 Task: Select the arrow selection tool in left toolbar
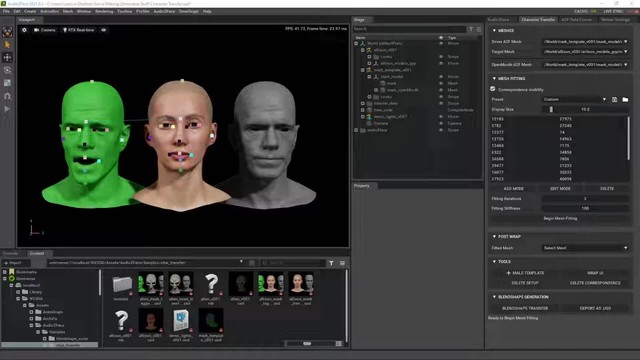tap(7, 44)
